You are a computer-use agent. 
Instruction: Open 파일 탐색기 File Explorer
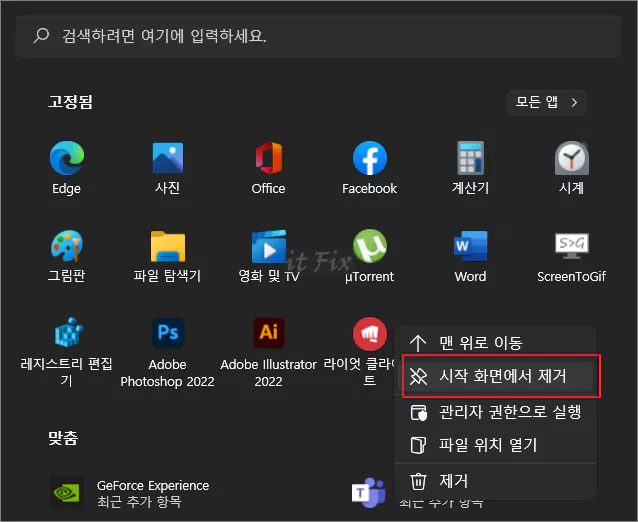(x=168, y=256)
